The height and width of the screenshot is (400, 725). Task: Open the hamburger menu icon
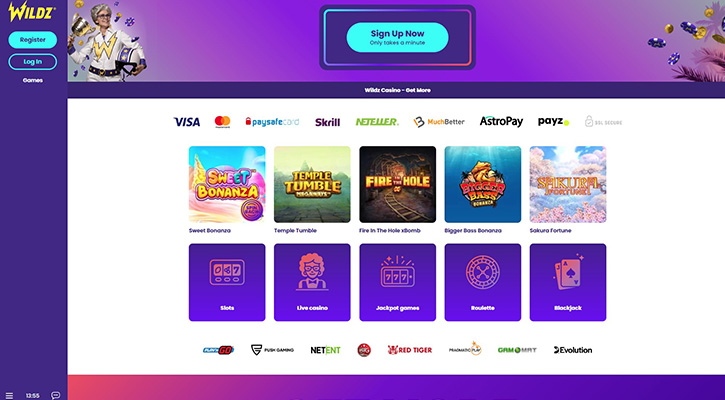9,395
